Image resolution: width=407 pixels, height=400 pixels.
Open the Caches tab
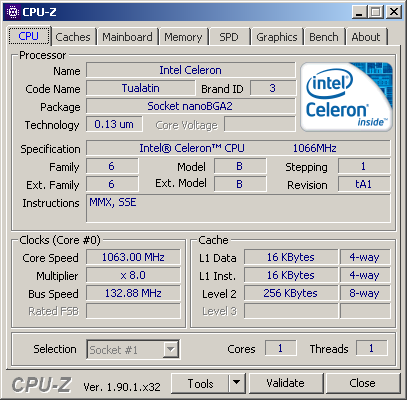[73, 37]
